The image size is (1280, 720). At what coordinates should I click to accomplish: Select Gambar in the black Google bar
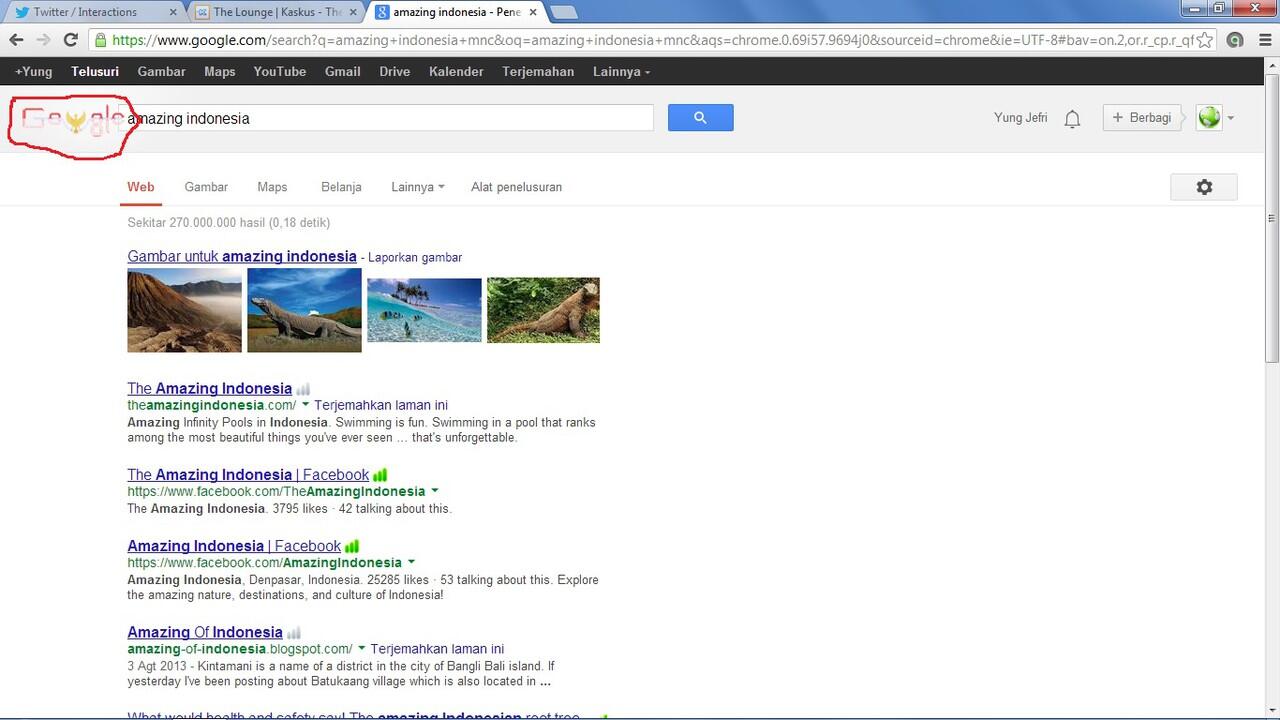click(x=161, y=72)
